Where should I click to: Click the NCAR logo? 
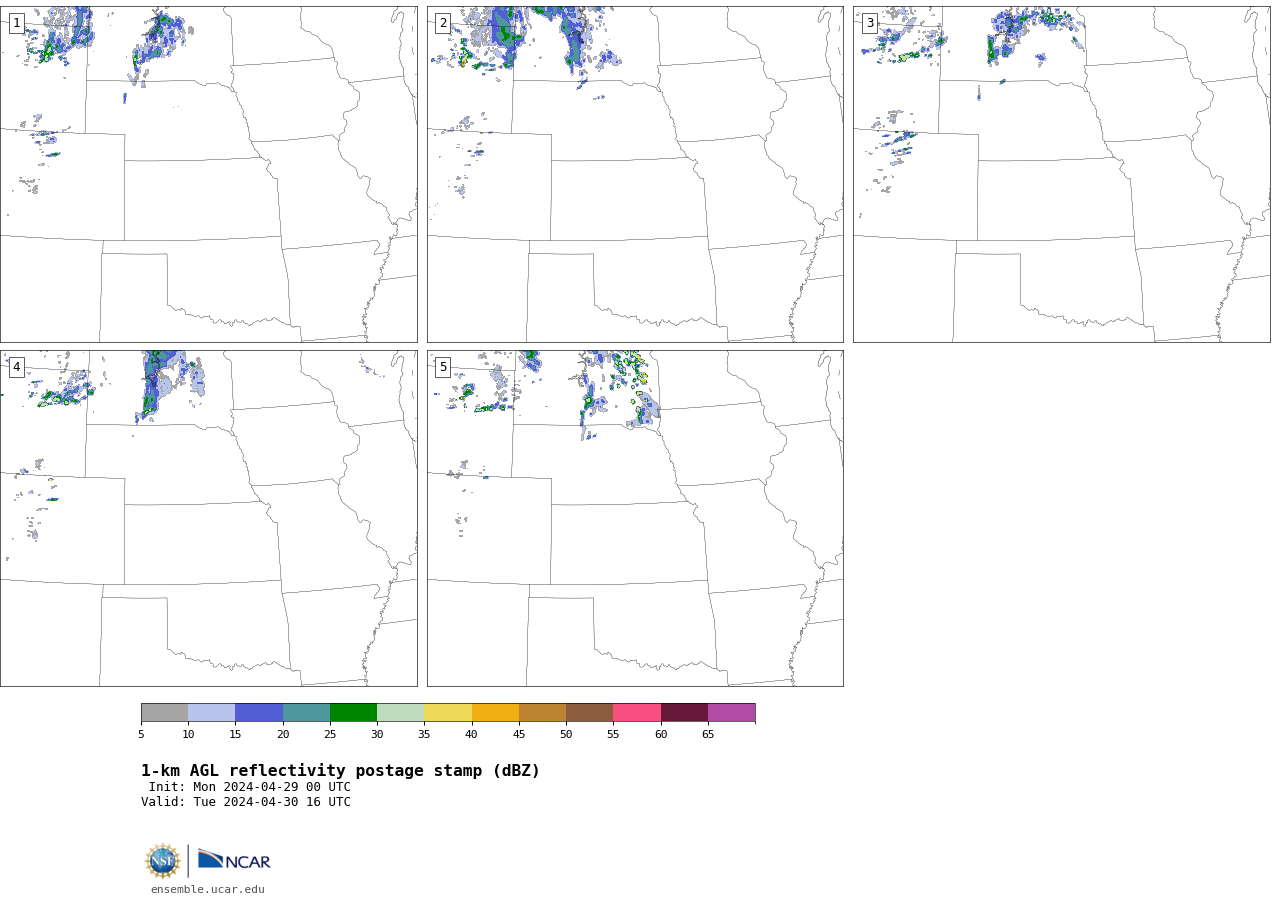click(234, 861)
